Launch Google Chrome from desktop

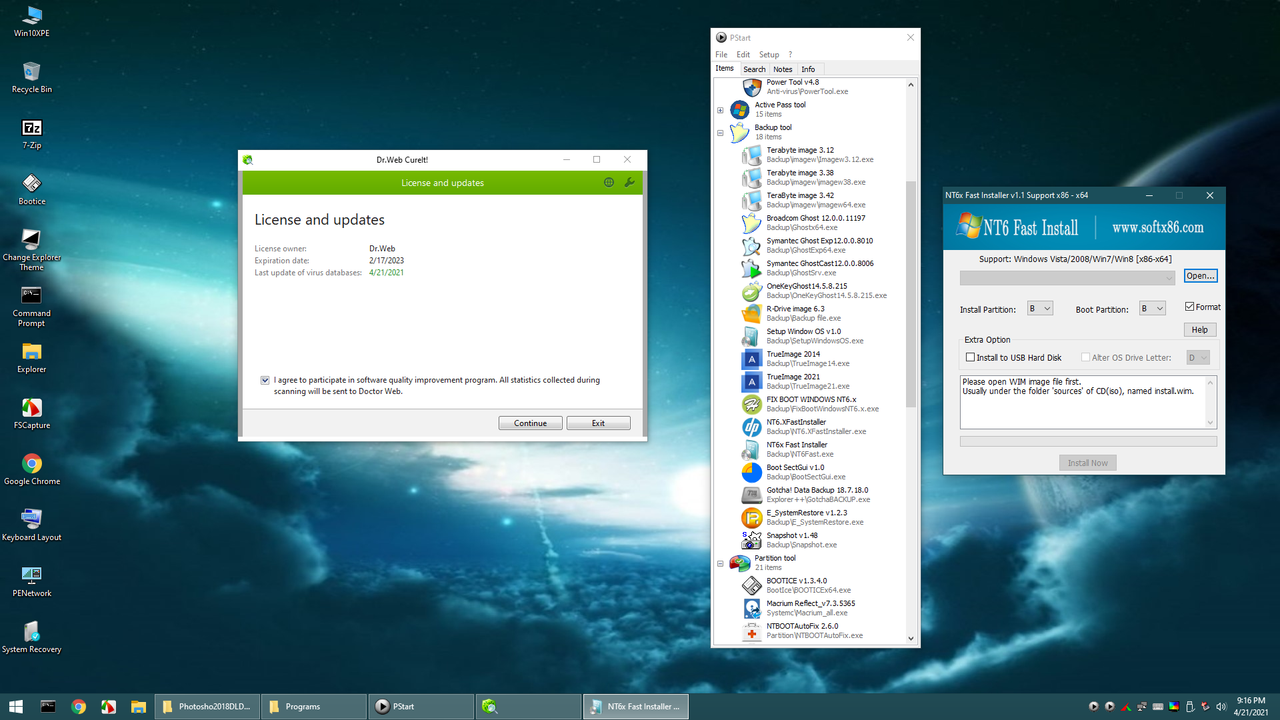point(32,469)
